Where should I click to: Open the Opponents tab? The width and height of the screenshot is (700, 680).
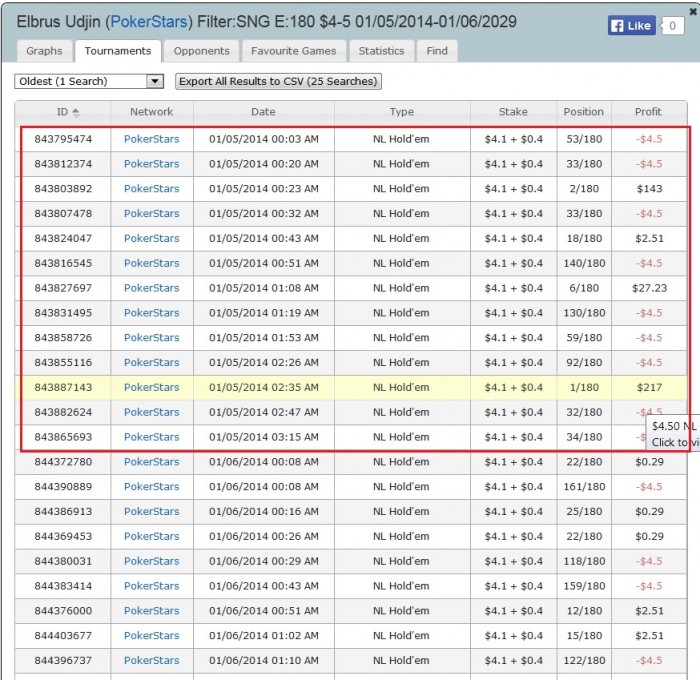pos(200,51)
